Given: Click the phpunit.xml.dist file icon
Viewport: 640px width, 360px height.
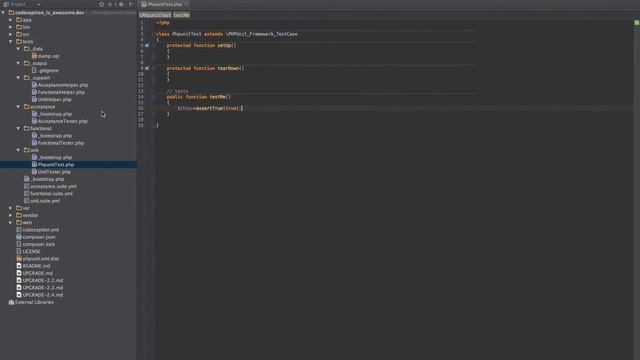Looking at the screenshot, I should (19, 258).
